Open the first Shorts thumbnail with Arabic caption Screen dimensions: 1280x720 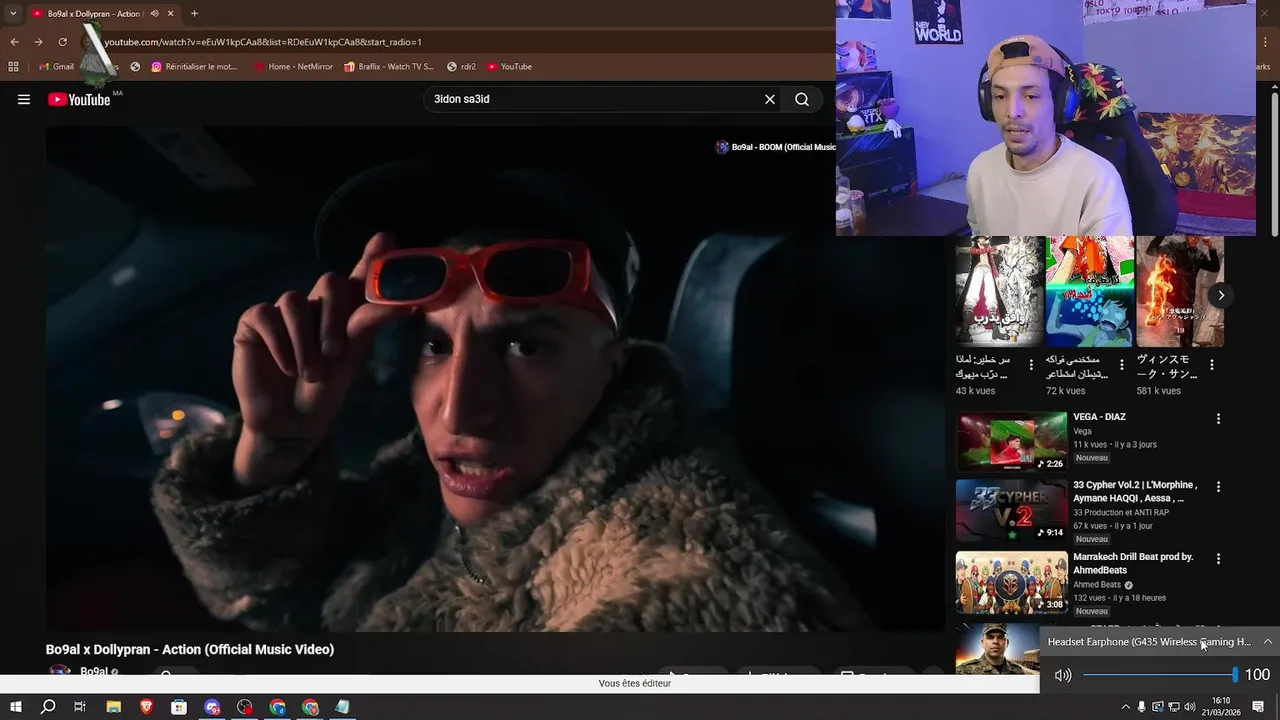point(999,291)
